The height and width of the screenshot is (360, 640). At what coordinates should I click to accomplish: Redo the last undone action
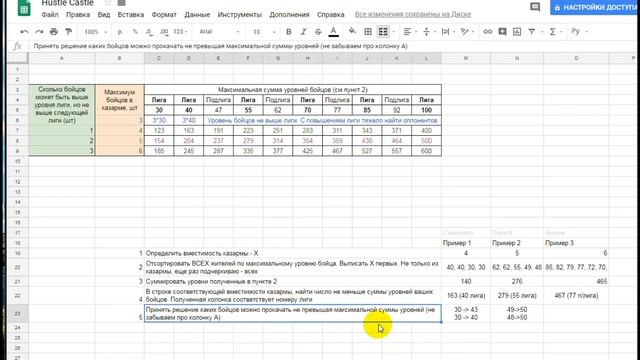point(39,32)
